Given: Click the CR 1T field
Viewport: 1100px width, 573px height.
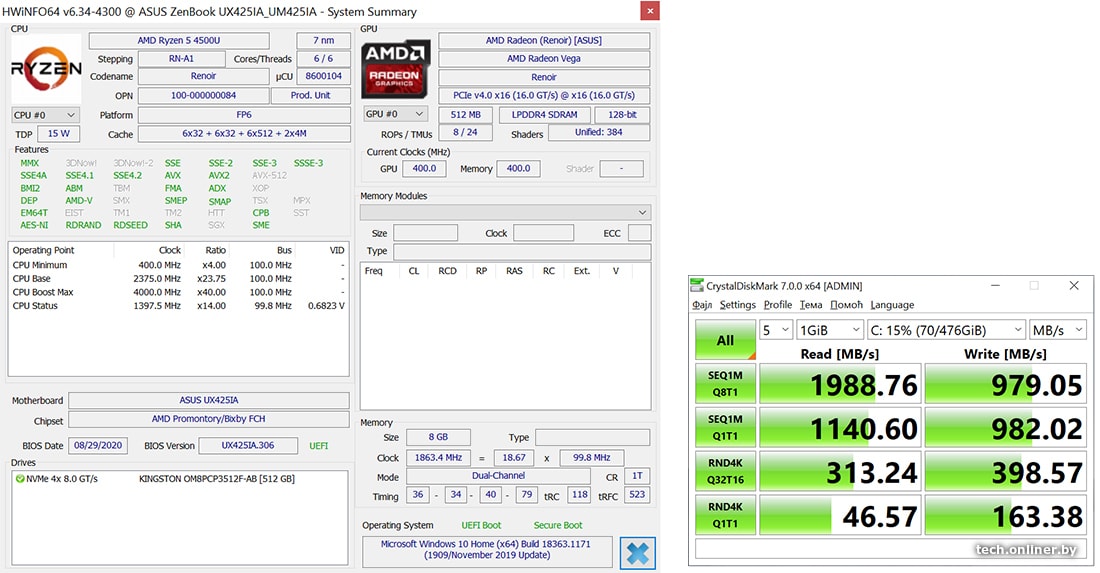Looking at the screenshot, I should pos(637,476).
